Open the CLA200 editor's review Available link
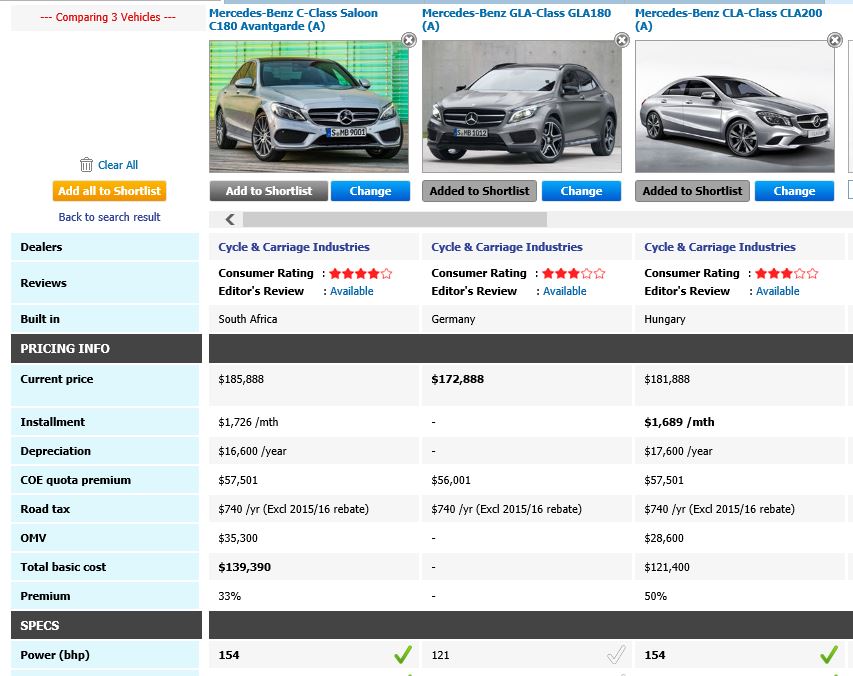Viewport: 853px width, 676px height. 777,291
